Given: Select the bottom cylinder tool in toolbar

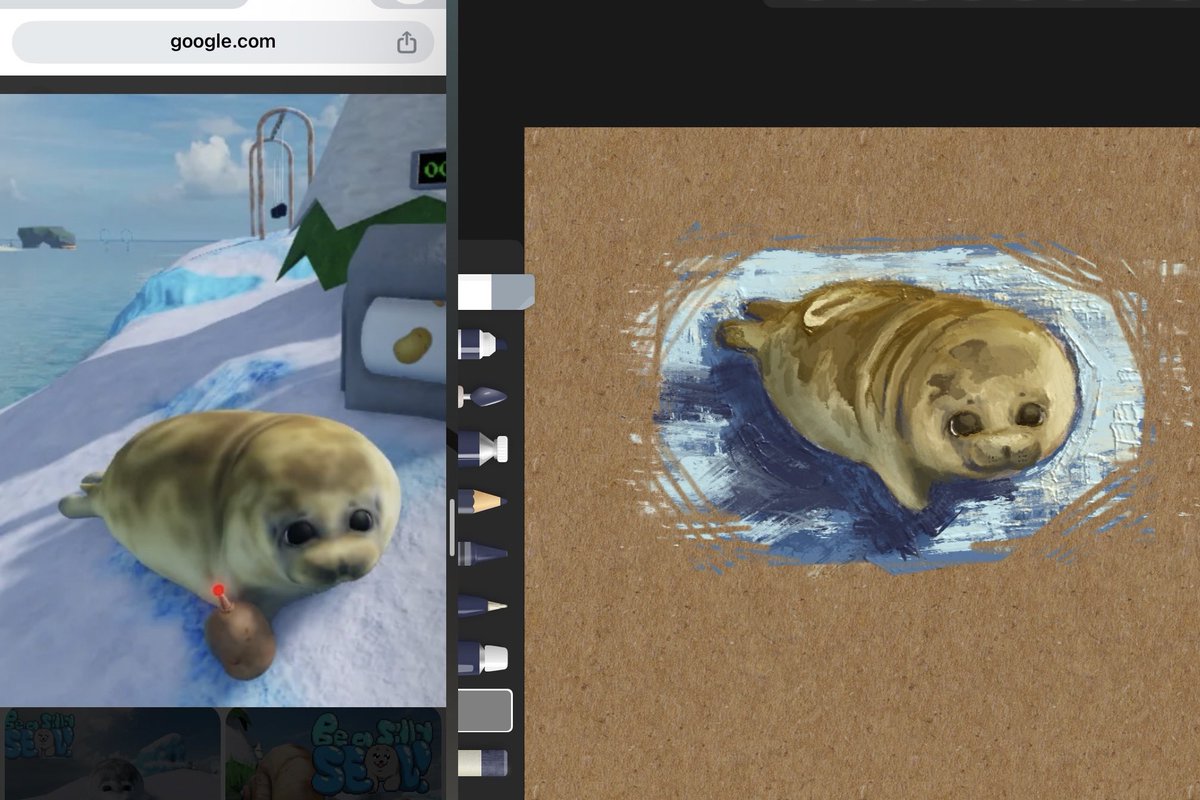Looking at the screenshot, I should (483, 763).
